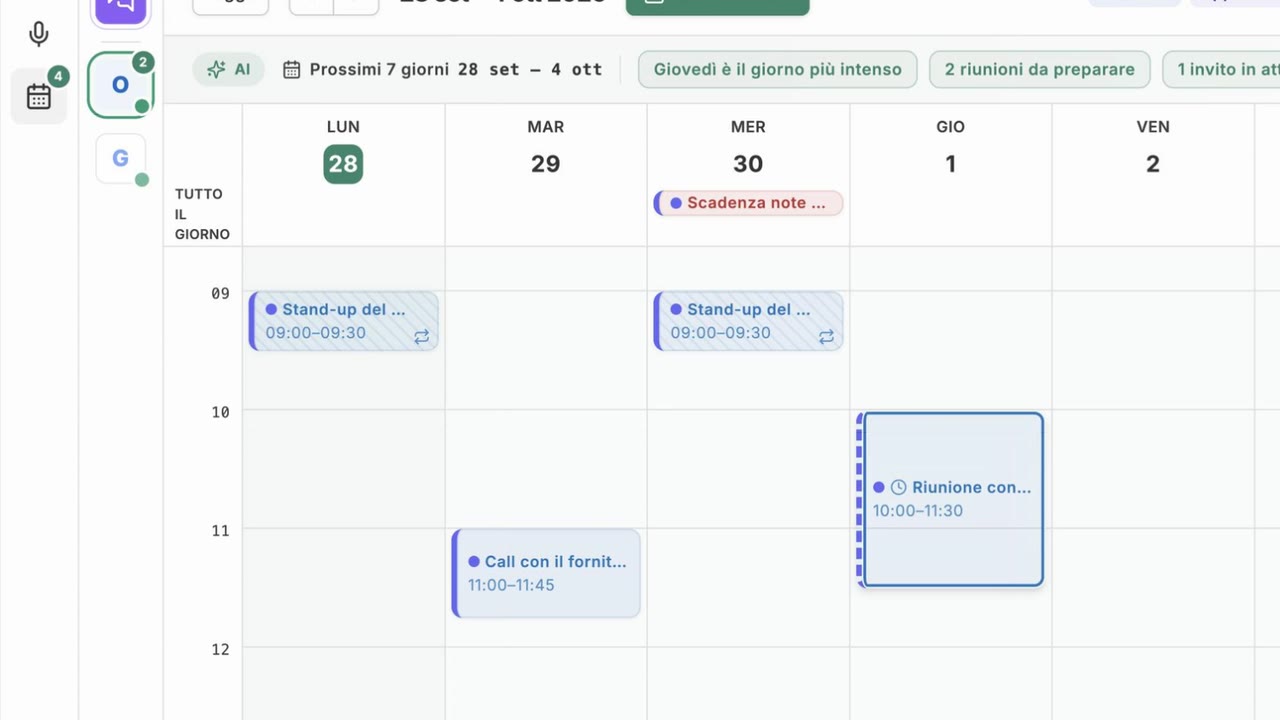
Task: Click the "09" hour label
Action: tap(220, 293)
